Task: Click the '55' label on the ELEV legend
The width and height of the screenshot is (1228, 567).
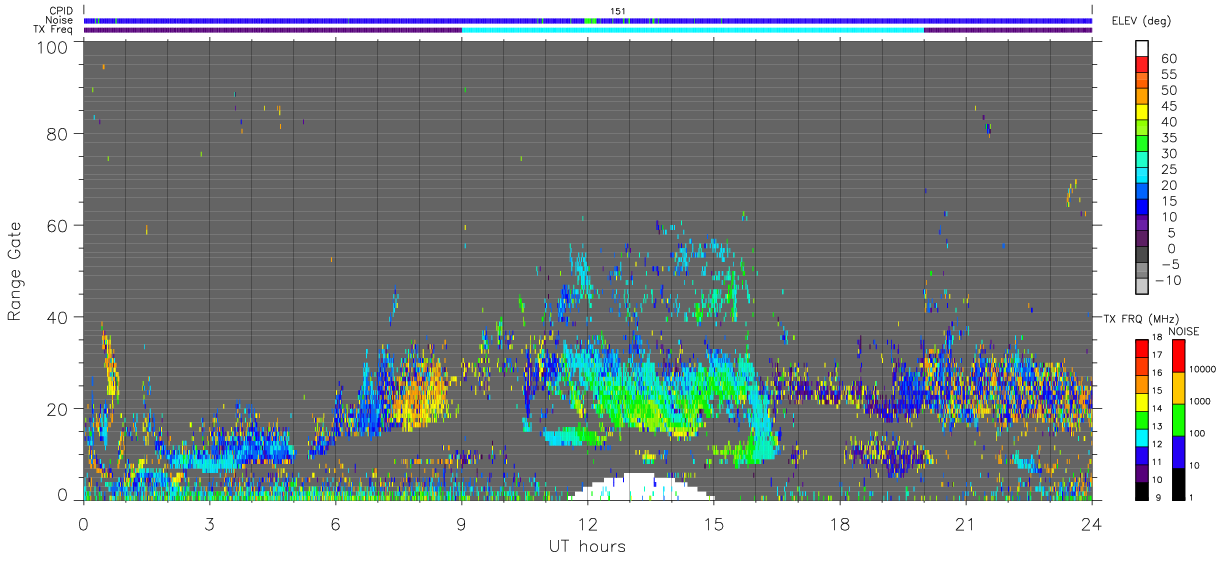Action: [1168, 75]
